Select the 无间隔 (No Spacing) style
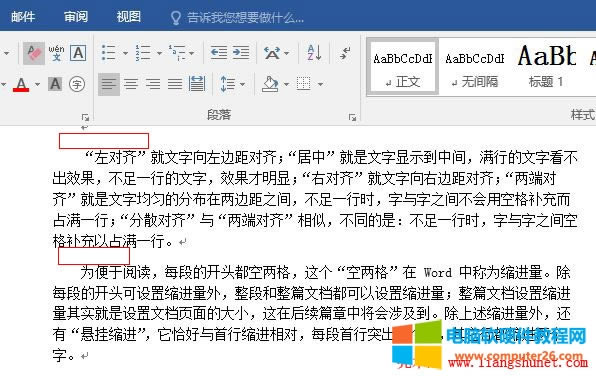The width and height of the screenshot is (596, 376). 474,67
